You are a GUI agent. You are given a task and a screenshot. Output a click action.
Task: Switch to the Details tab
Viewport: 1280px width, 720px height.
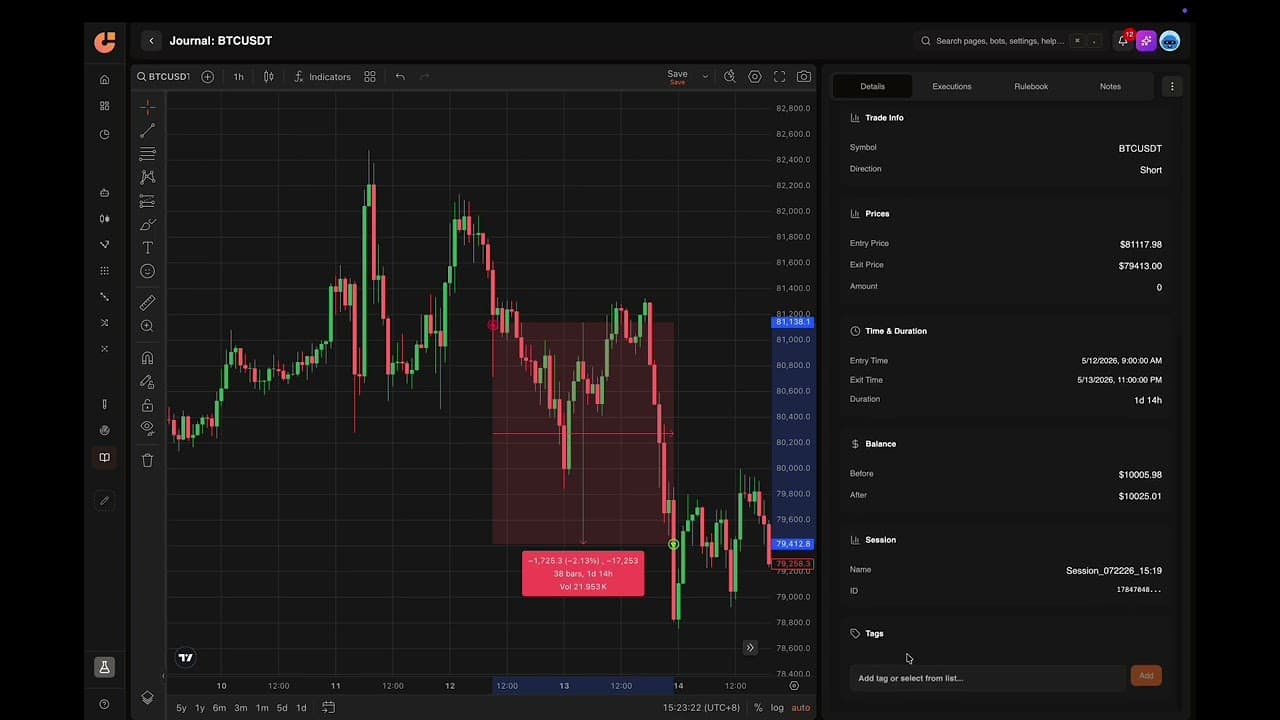[x=872, y=86]
